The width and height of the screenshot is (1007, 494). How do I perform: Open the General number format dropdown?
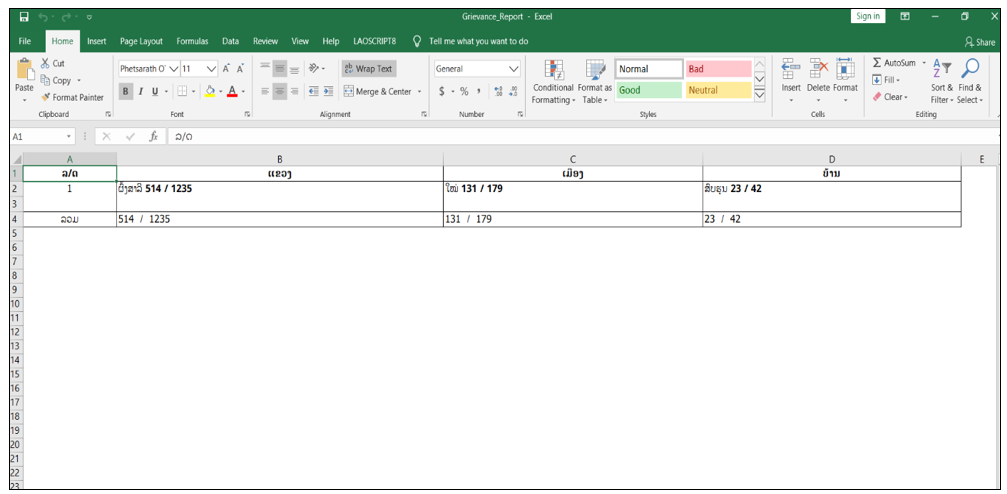pos(514,69)
